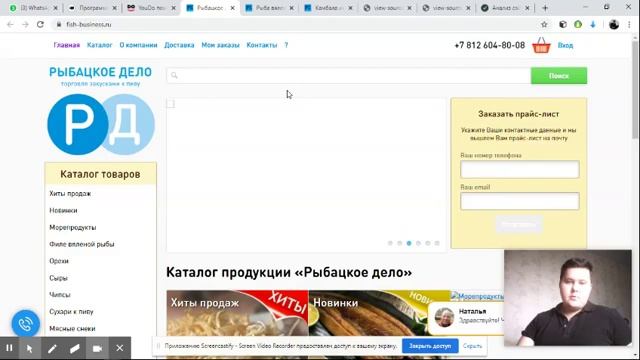
Task: Open Сыры catalog category
Action: click(58, 278)
